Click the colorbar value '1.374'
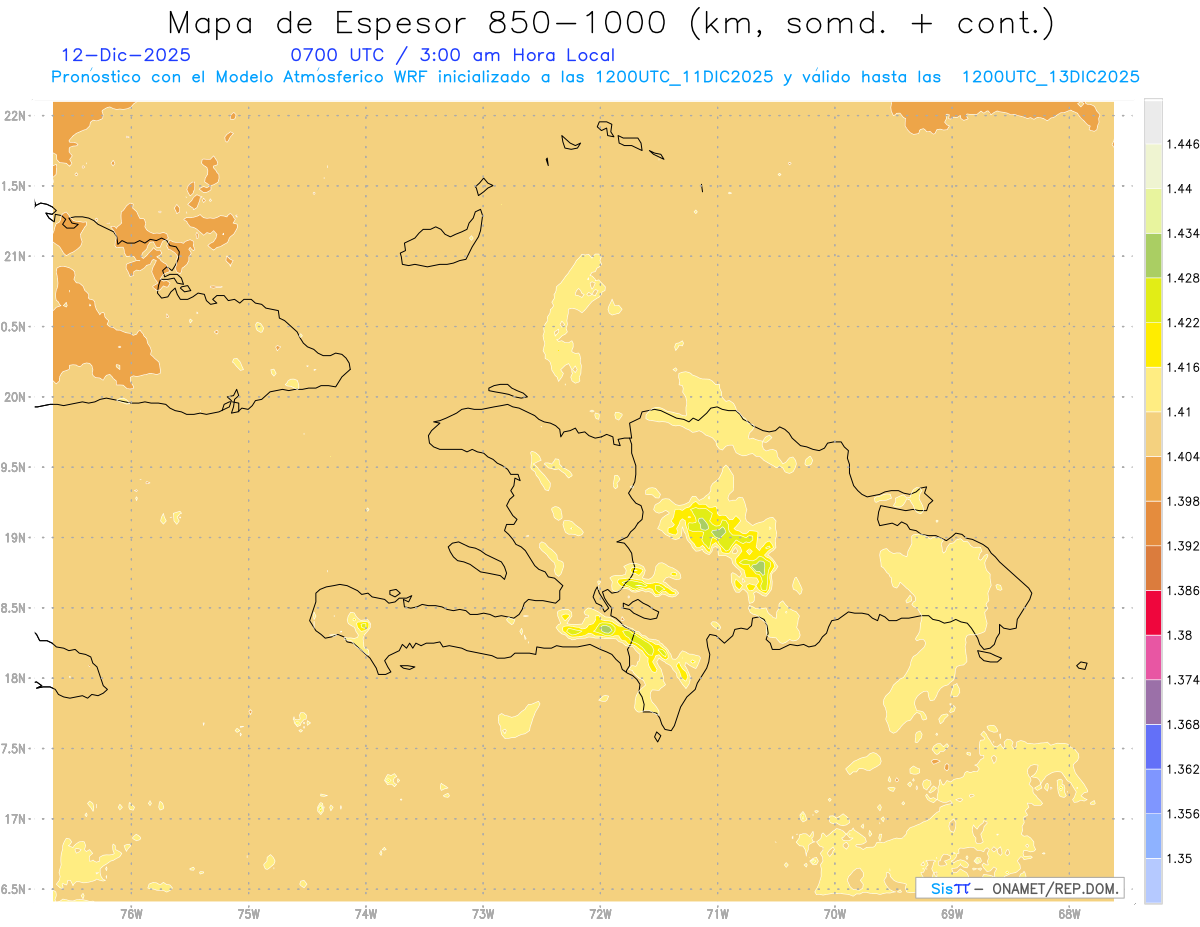1200x927 pixels. (x=1183, y=680)
